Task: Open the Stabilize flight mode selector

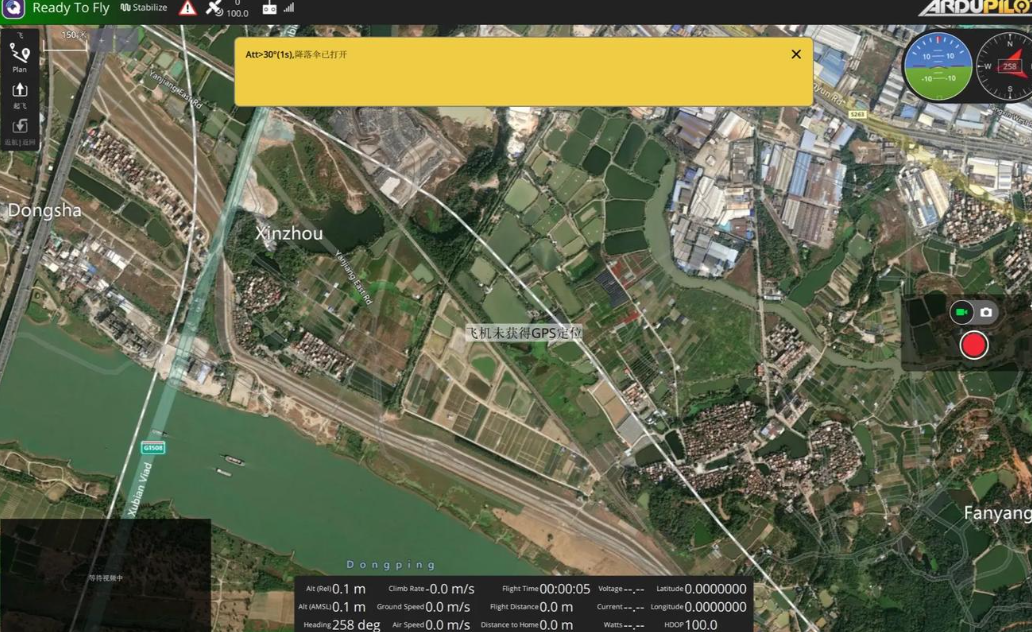Action: pos(144,8)
